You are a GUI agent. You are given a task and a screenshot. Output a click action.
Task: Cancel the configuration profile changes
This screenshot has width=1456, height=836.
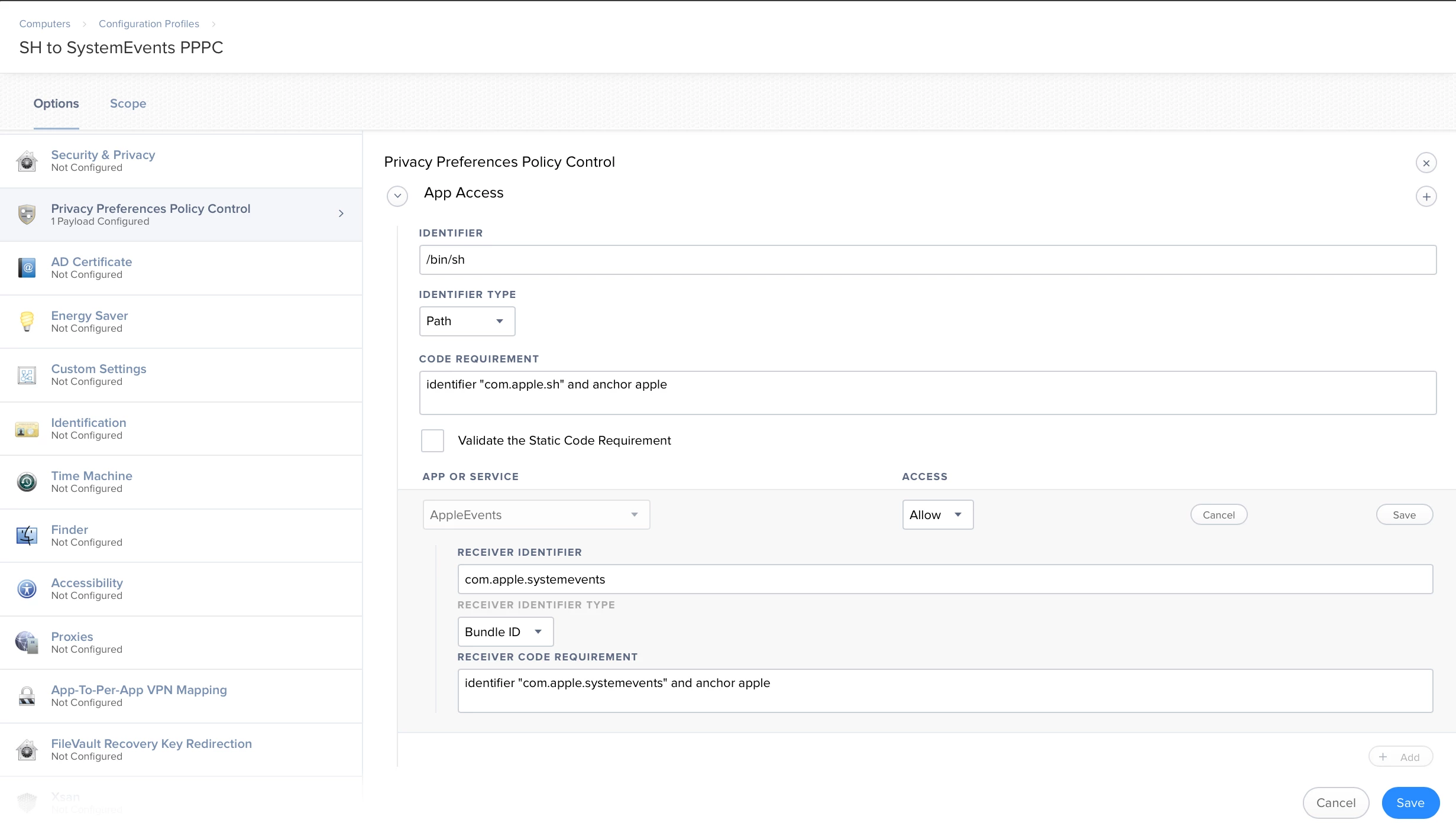pos(1336,803)
